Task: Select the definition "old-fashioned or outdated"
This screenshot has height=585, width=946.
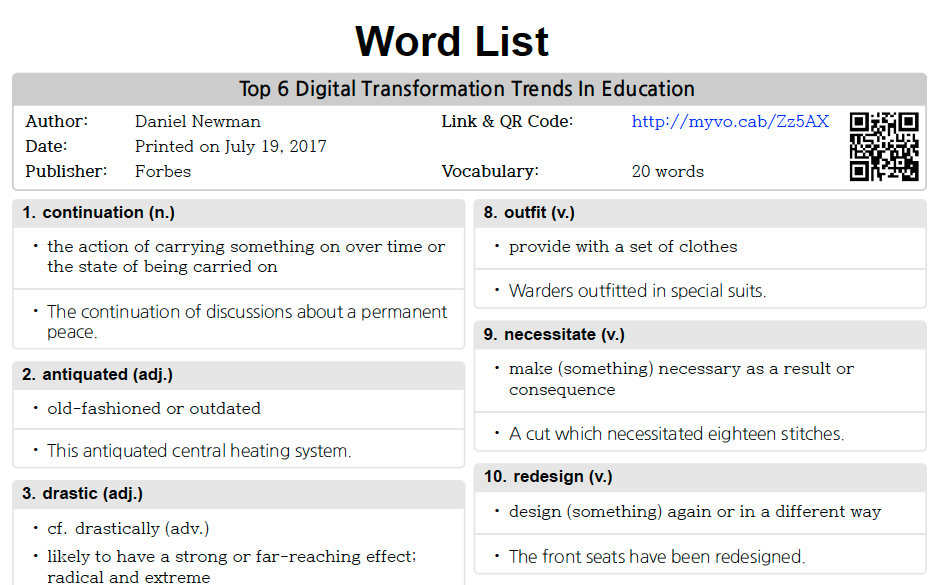Action: click(138, 408)
